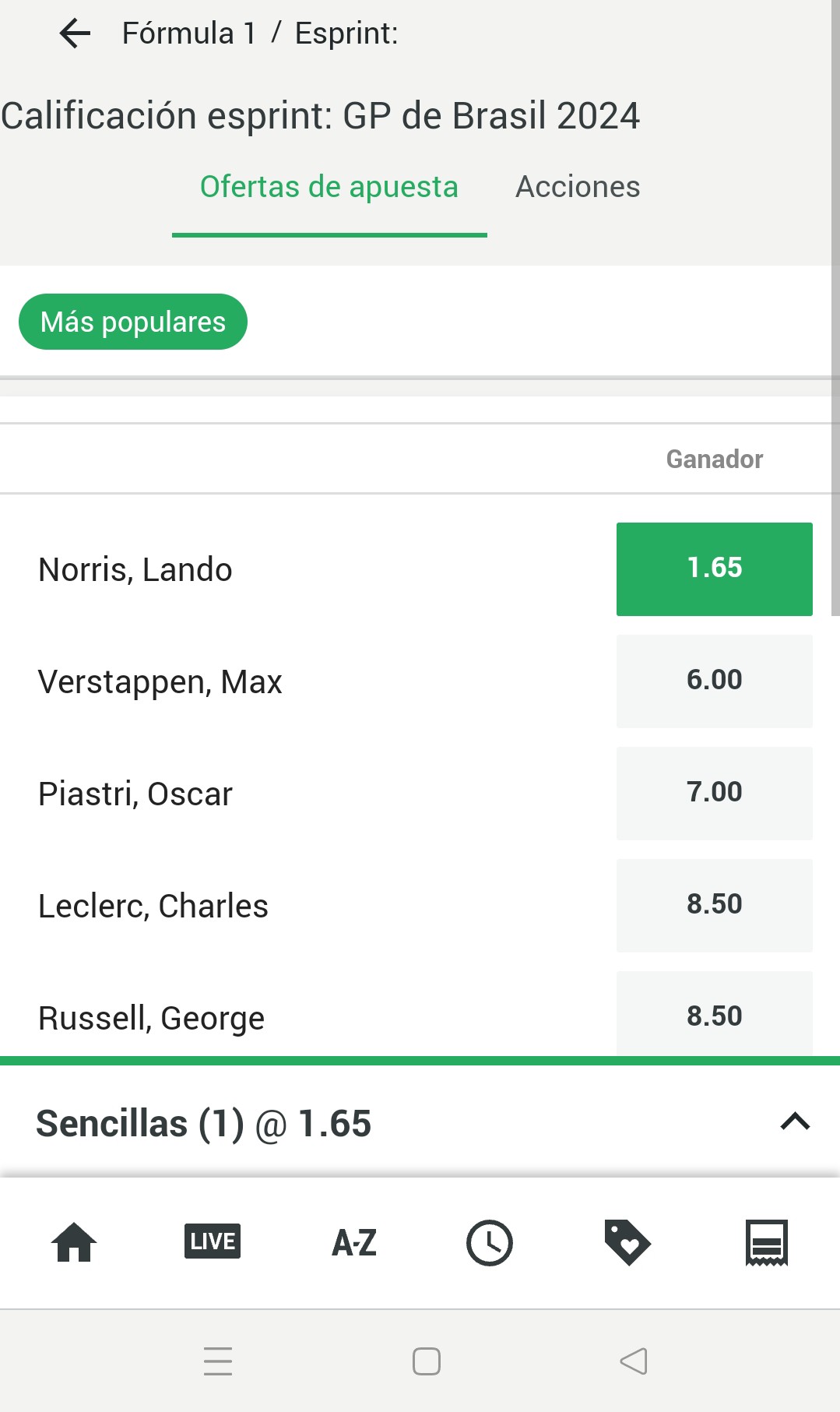Image resolution: width=840 pixels, height=1412 pixels.
Task: Open the A-Z sports list
Action: tap(354, 1242)
